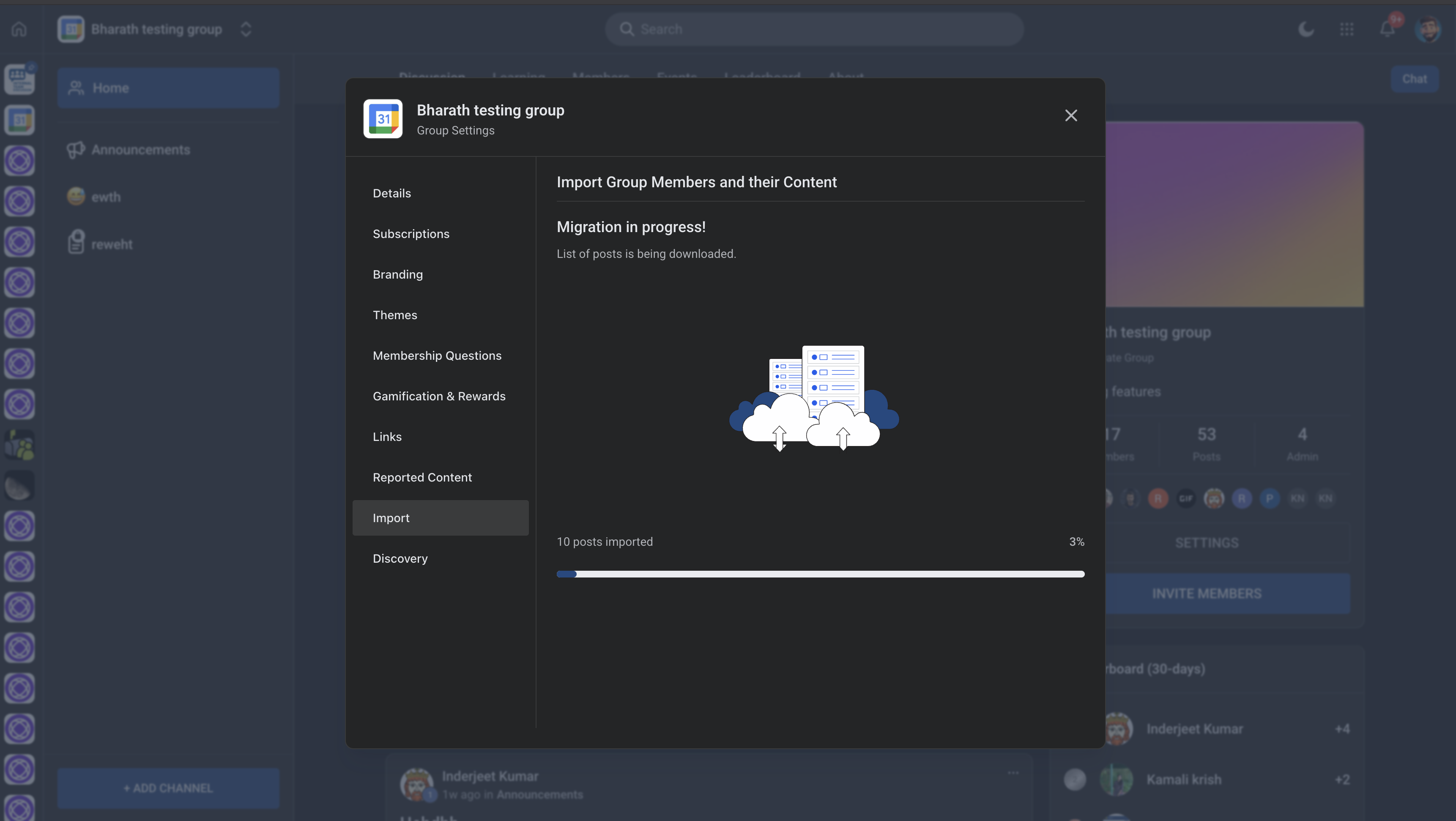Close the Group Settings dialog
Image resolution: width=1456 pixels, height=821 pixels.
[1070, 116]
